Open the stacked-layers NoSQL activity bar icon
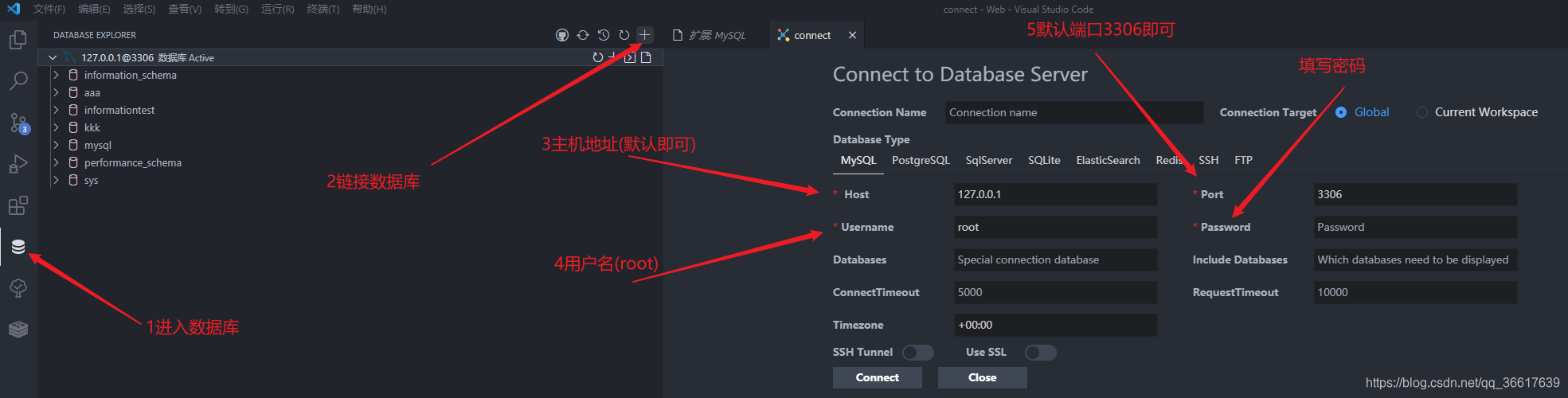The width and height of the screenshot is (1568, 398). click(18, 329)
